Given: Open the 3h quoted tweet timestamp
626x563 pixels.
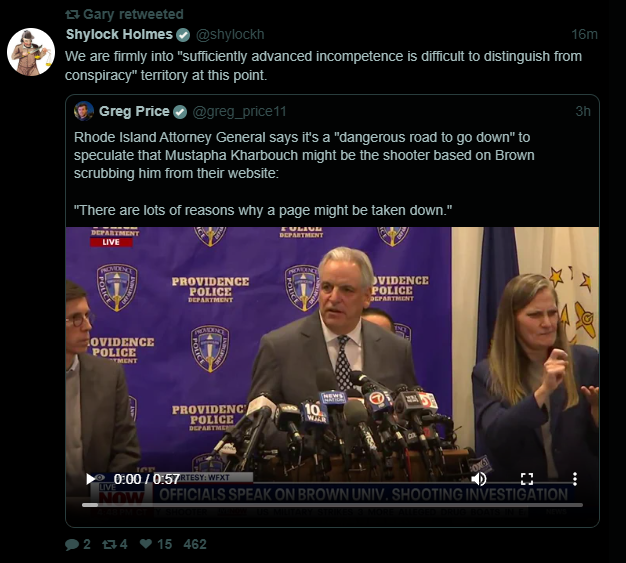Looking at the screenshot, I should point(582,111).
